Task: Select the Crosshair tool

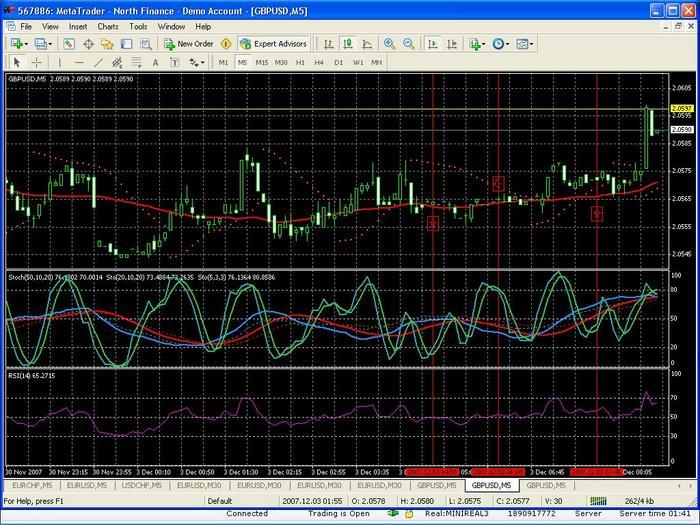Action: 37,62
